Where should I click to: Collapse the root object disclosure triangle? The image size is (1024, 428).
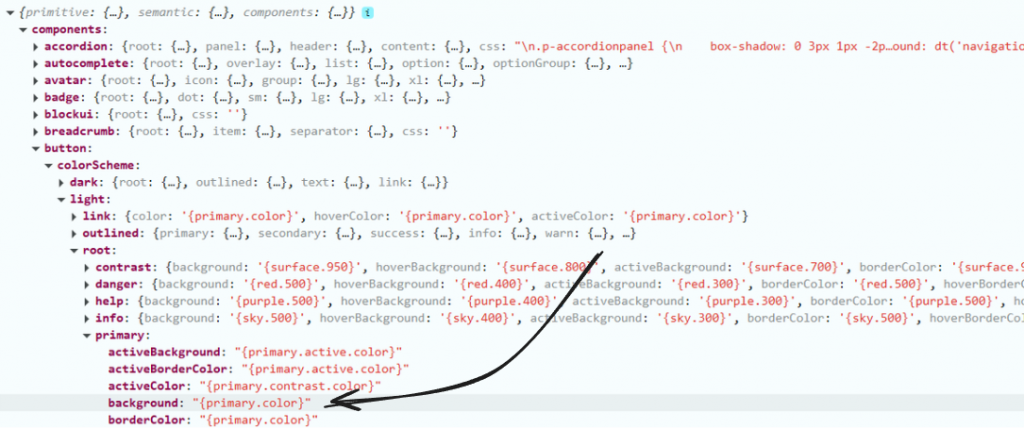10,12
